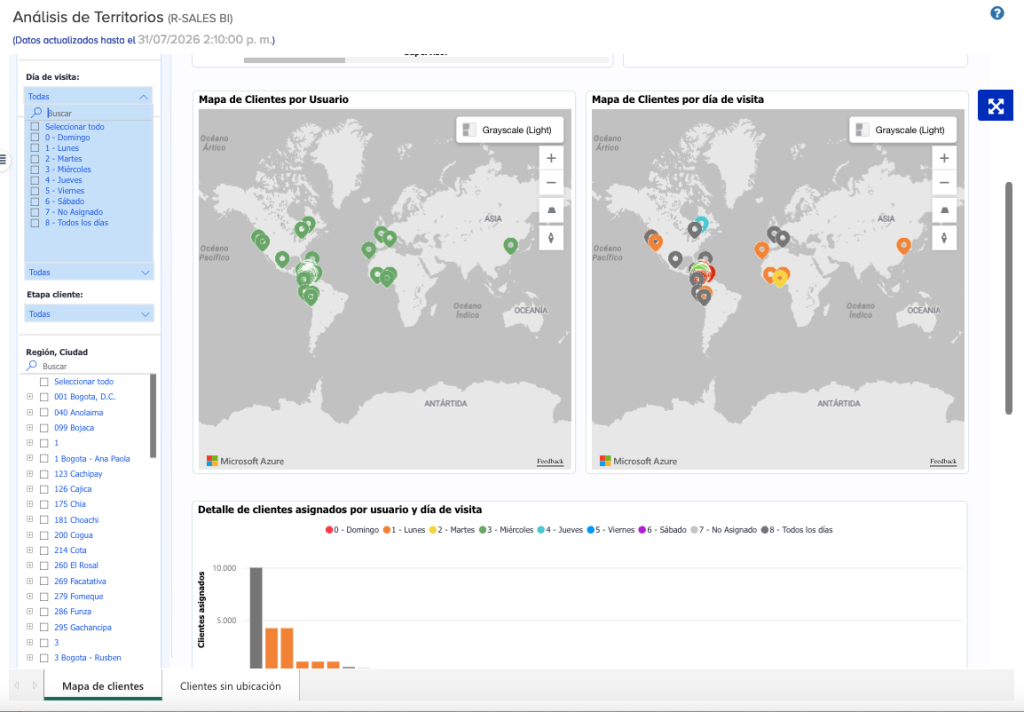
Task: Click the Buscar field in Día de visita
Action: (x=98, y=113)
